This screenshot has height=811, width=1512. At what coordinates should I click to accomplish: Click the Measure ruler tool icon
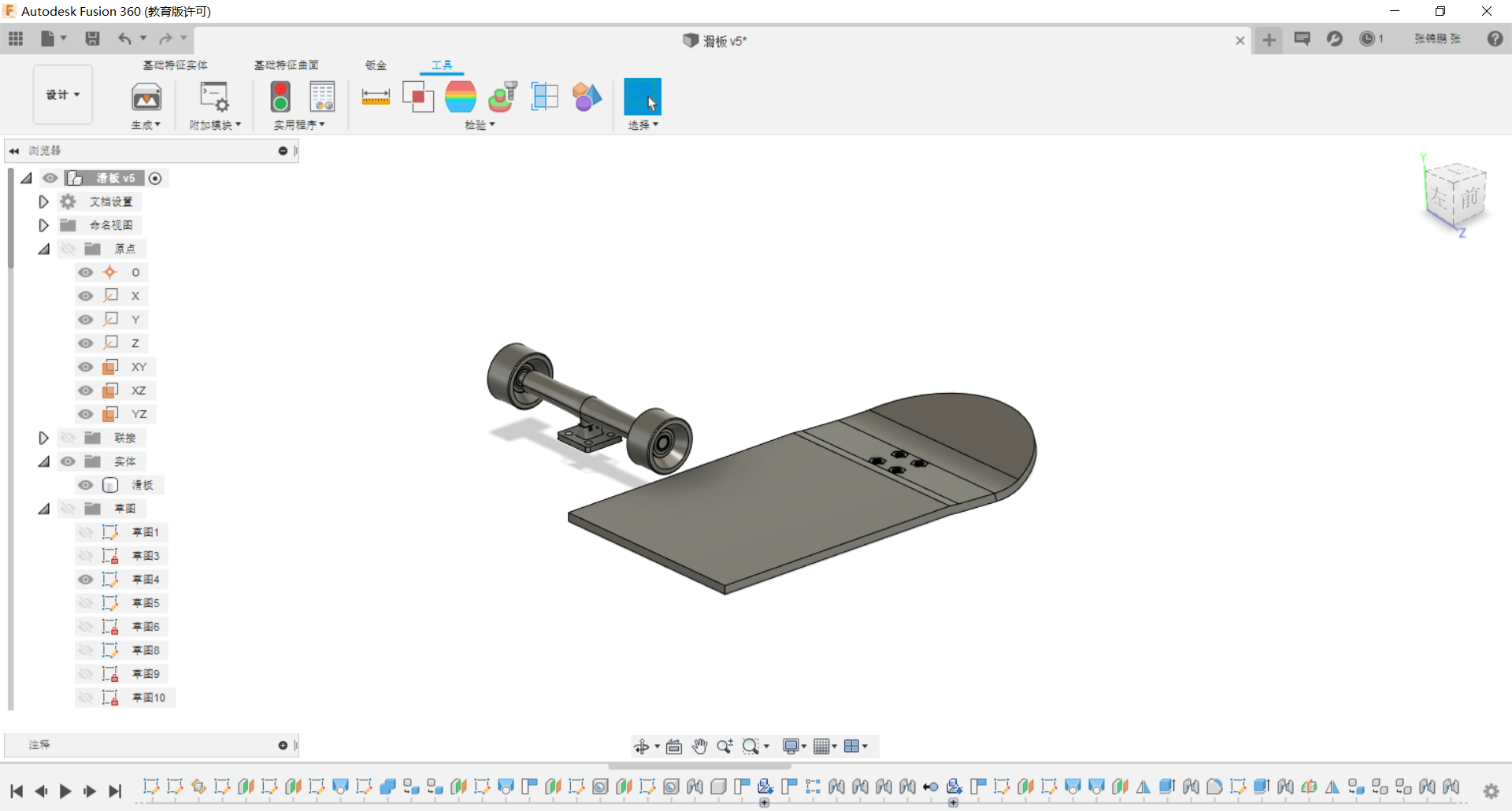point(376,97)
